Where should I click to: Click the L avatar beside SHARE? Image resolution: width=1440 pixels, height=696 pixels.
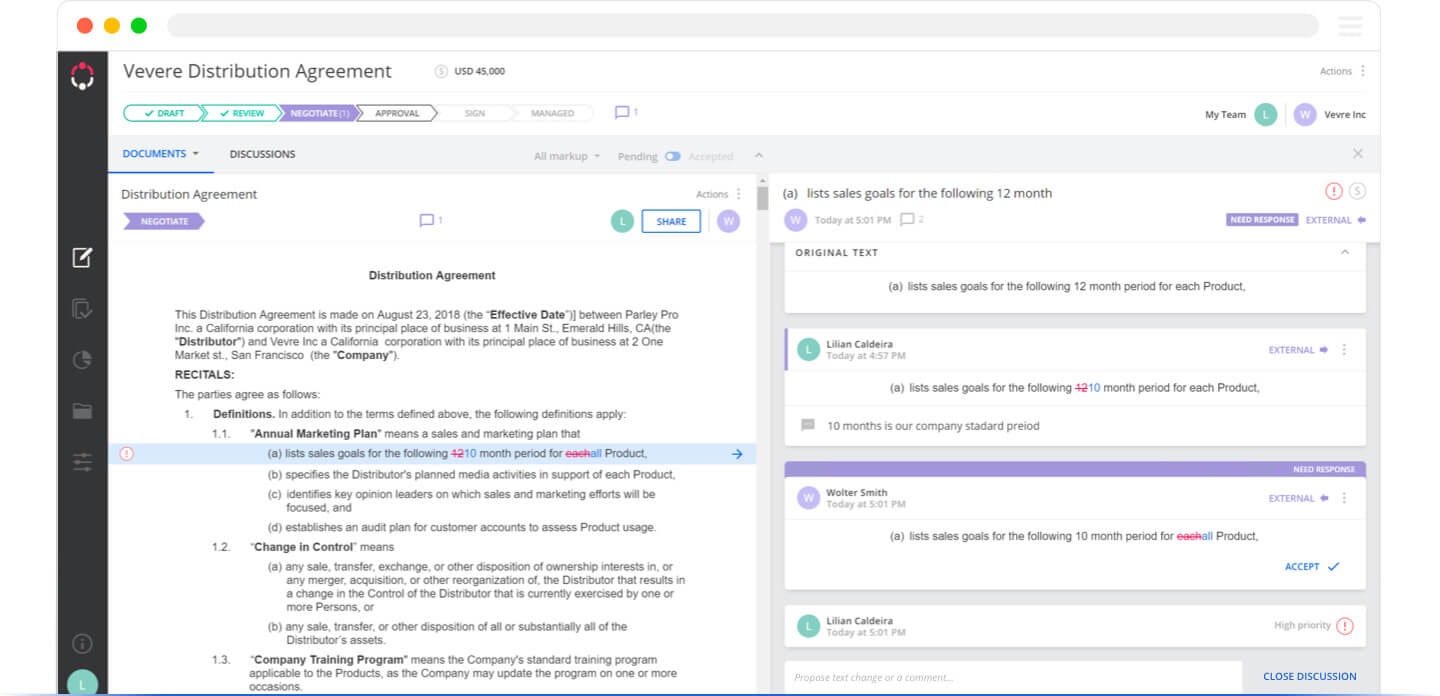622,221
